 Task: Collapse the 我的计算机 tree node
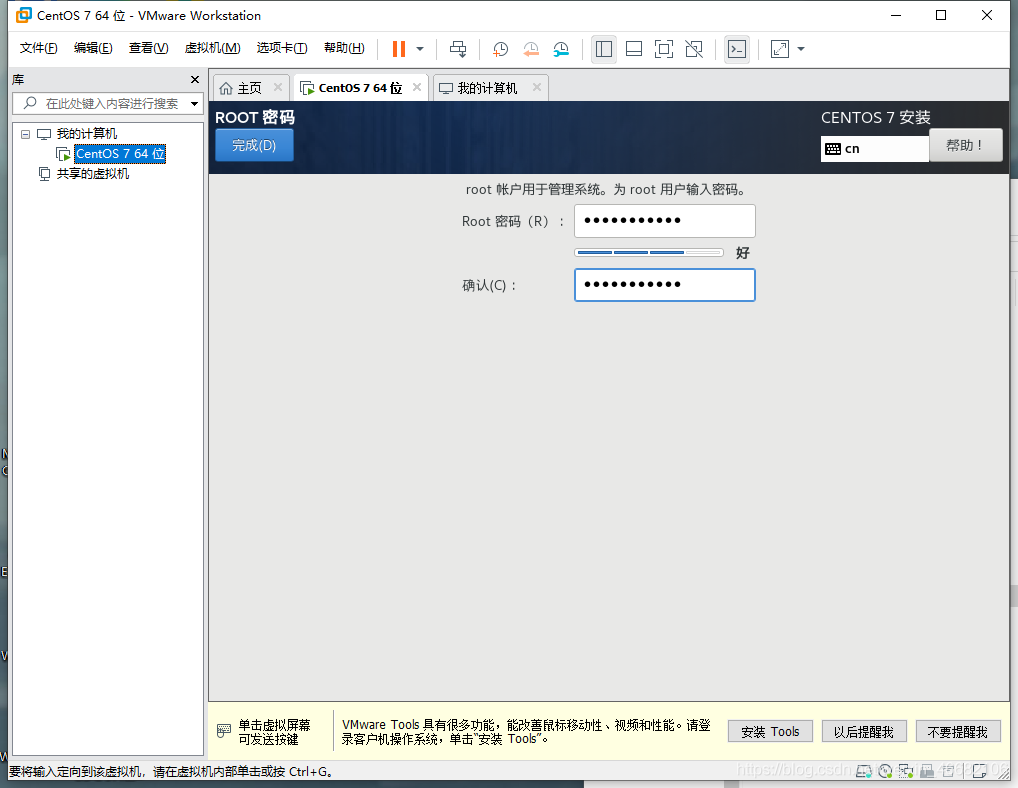[25, 134]
